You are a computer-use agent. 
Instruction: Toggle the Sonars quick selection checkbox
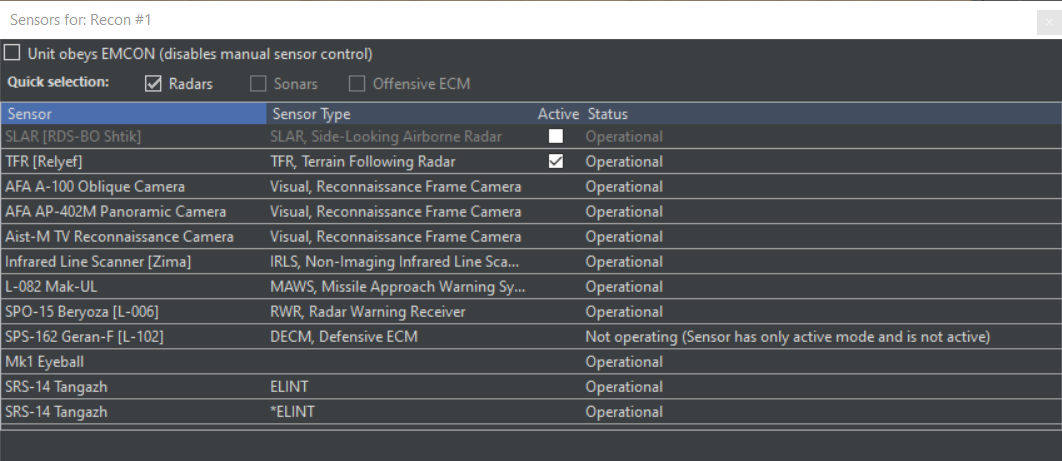pyautogui.click(x=259, y=84)
